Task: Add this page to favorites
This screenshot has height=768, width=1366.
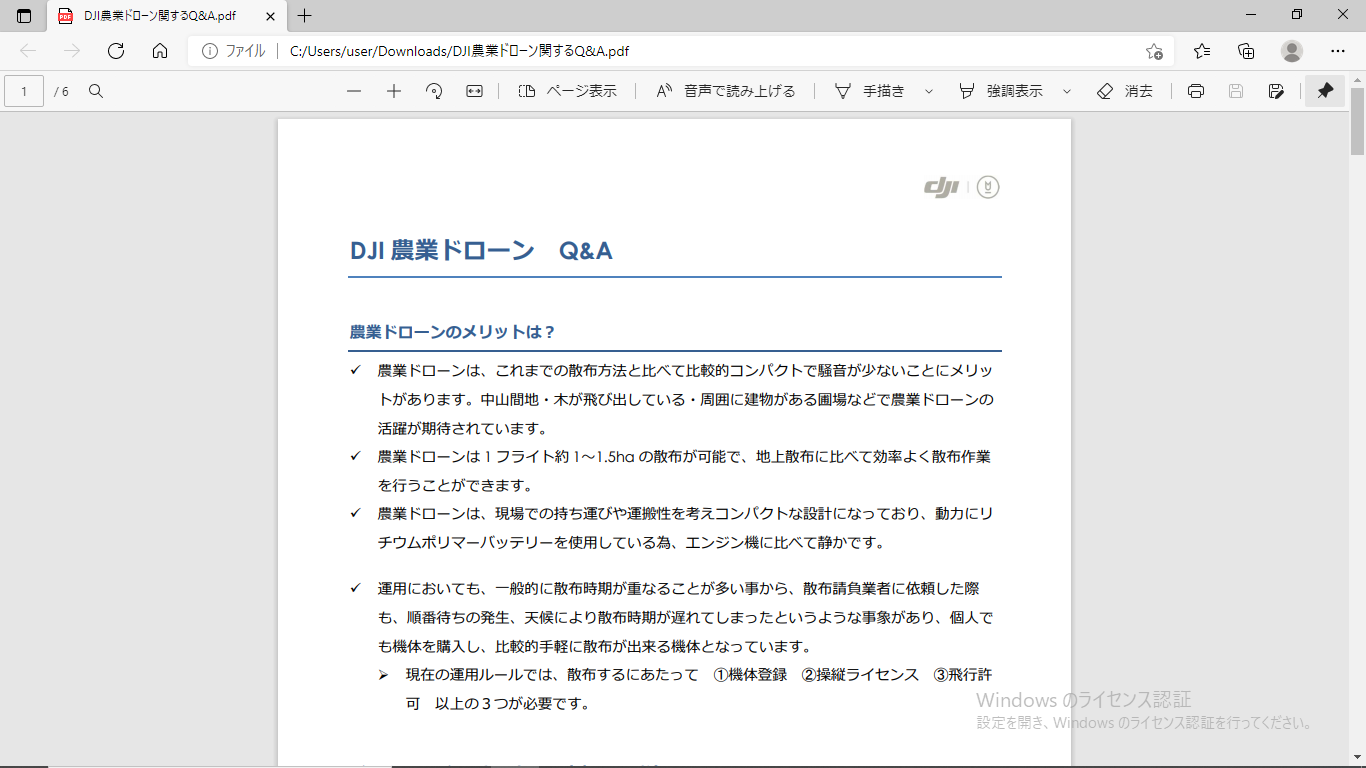Action: [x=1154, y=51]
